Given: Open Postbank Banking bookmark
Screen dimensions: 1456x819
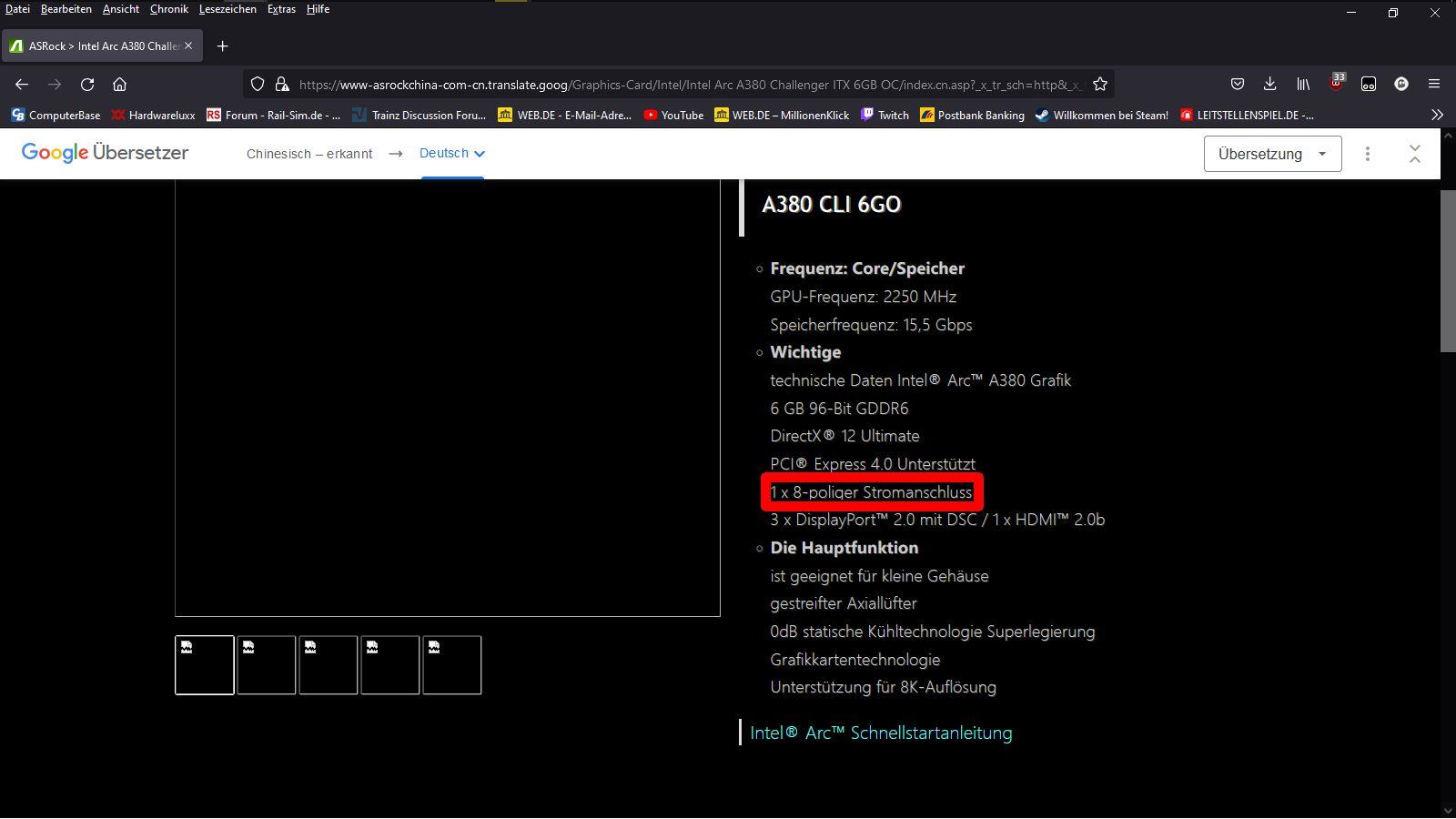Looking at the screenshot, I should pos(972,115).
